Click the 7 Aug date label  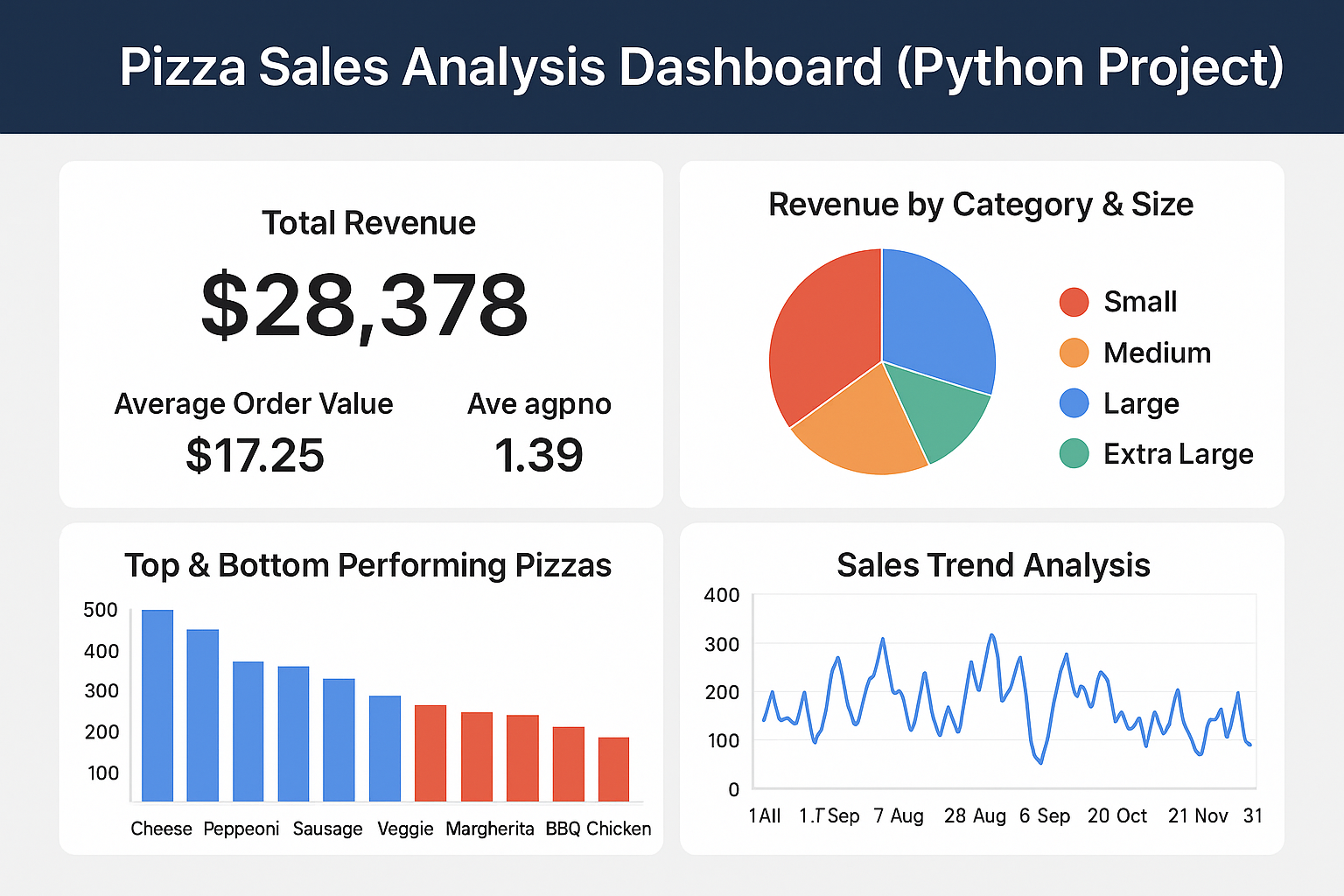click(x=899, y=816)
